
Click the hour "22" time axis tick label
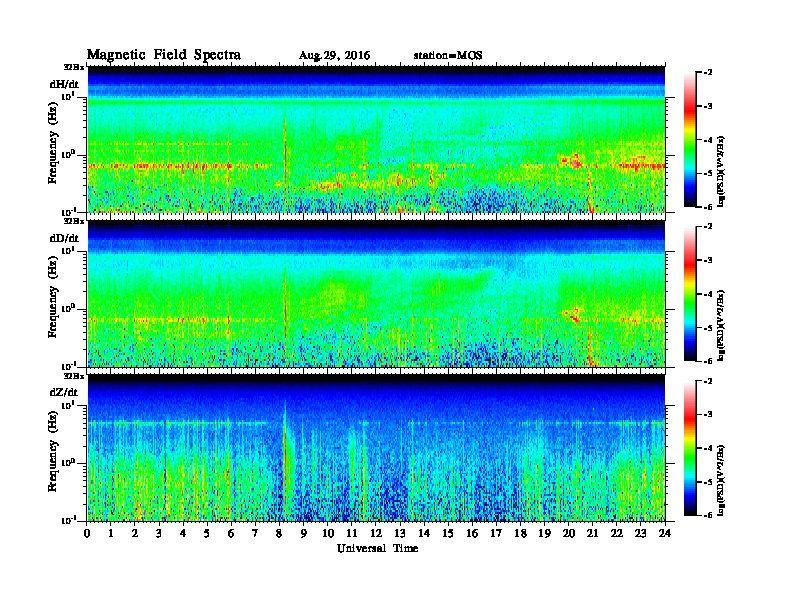point(617,534)
